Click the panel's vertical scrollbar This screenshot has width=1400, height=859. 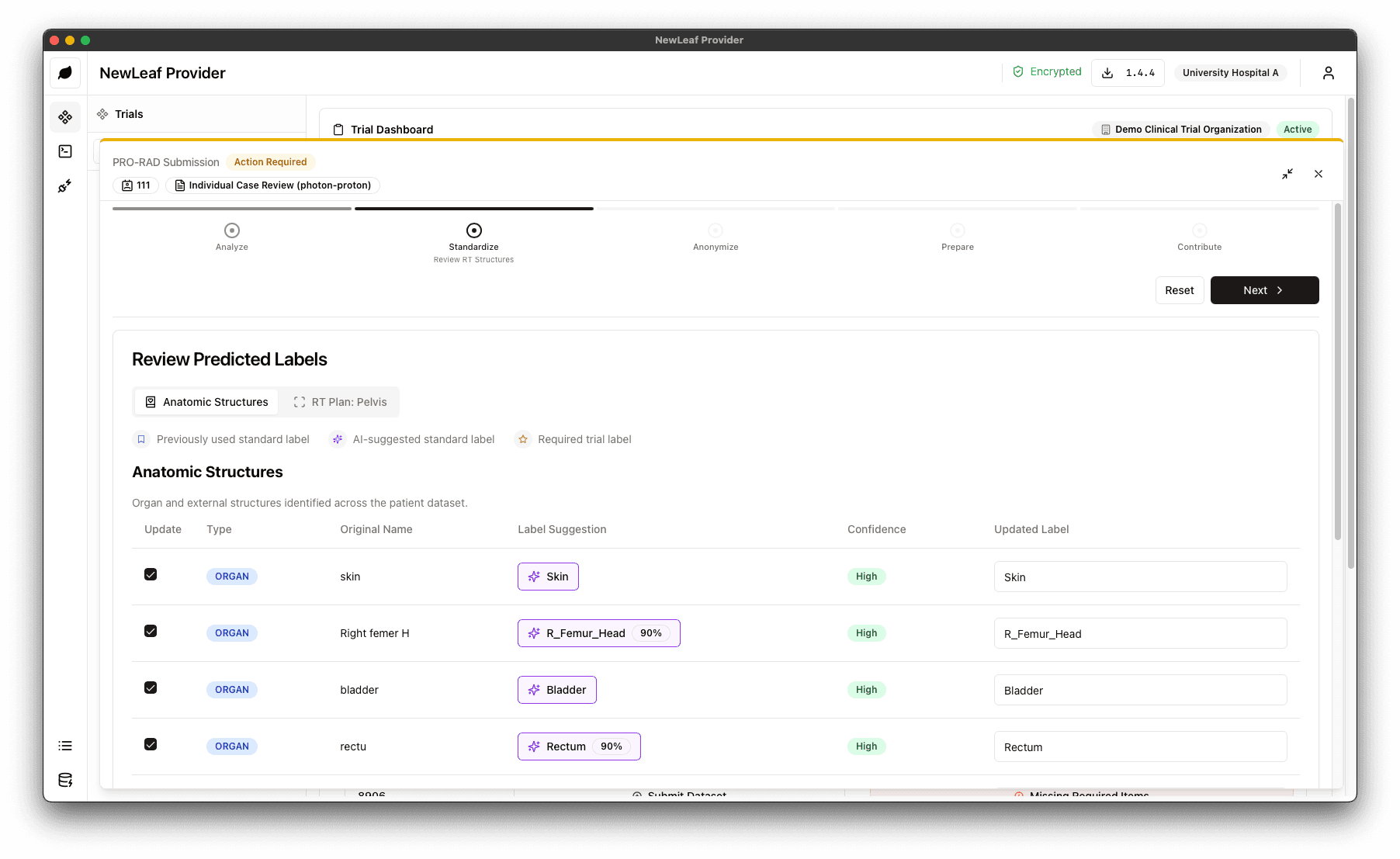[x=1337, y=372]
